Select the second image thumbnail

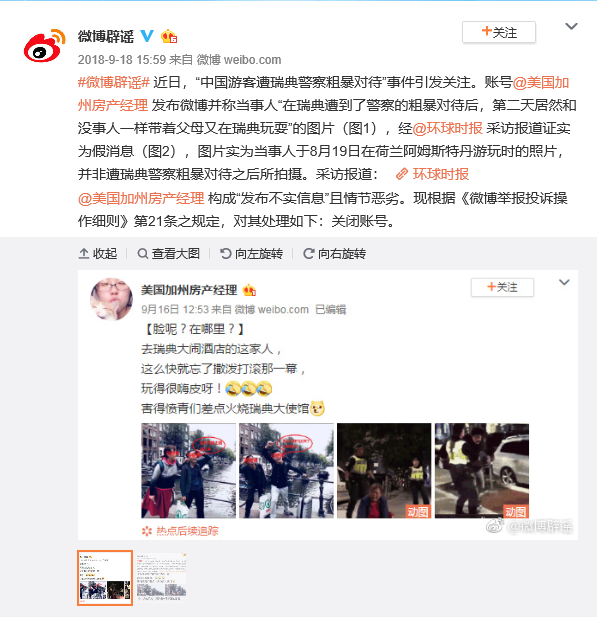coord(161,578)
